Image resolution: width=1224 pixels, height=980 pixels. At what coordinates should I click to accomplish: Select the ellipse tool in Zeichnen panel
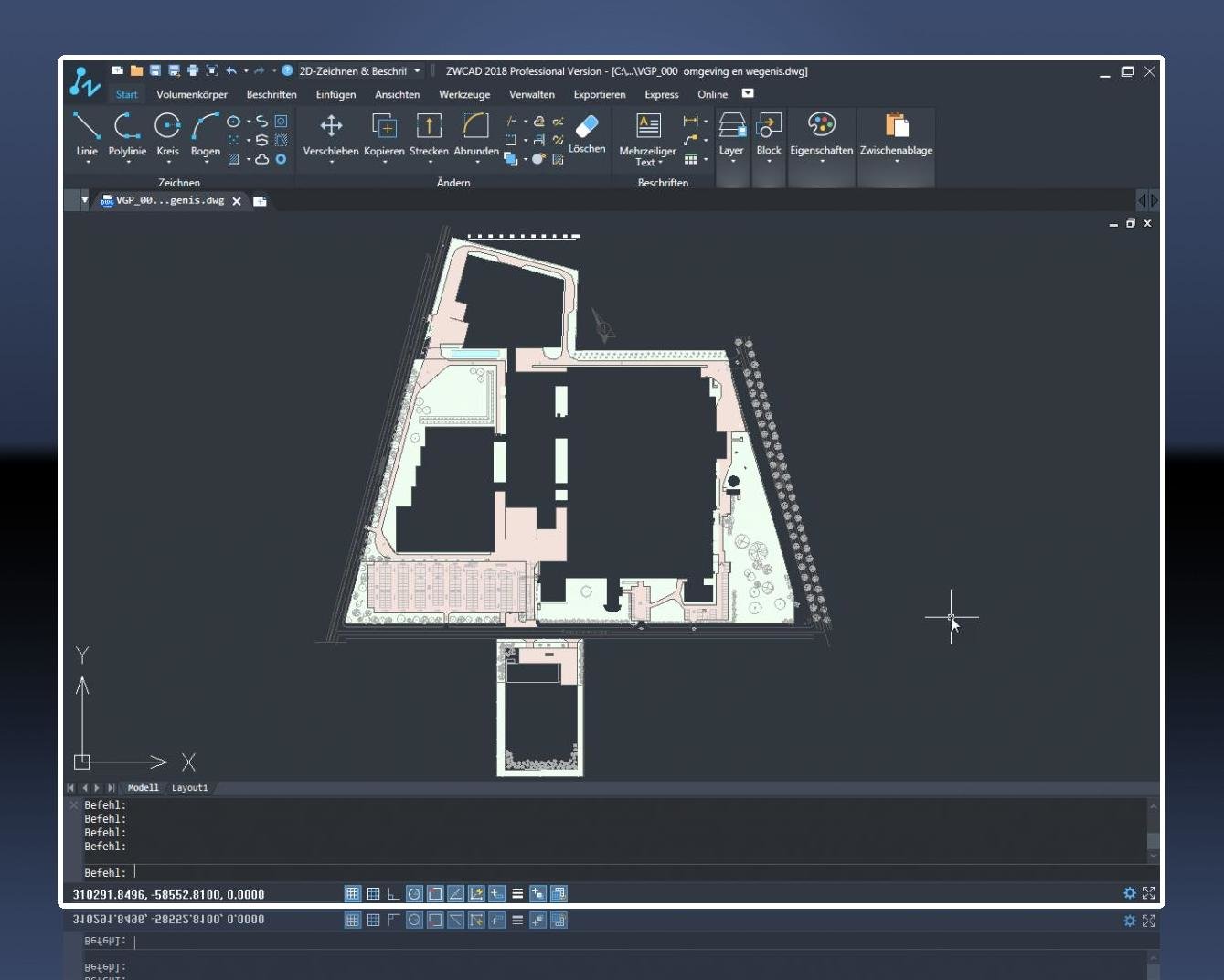(x=233, y=122)
